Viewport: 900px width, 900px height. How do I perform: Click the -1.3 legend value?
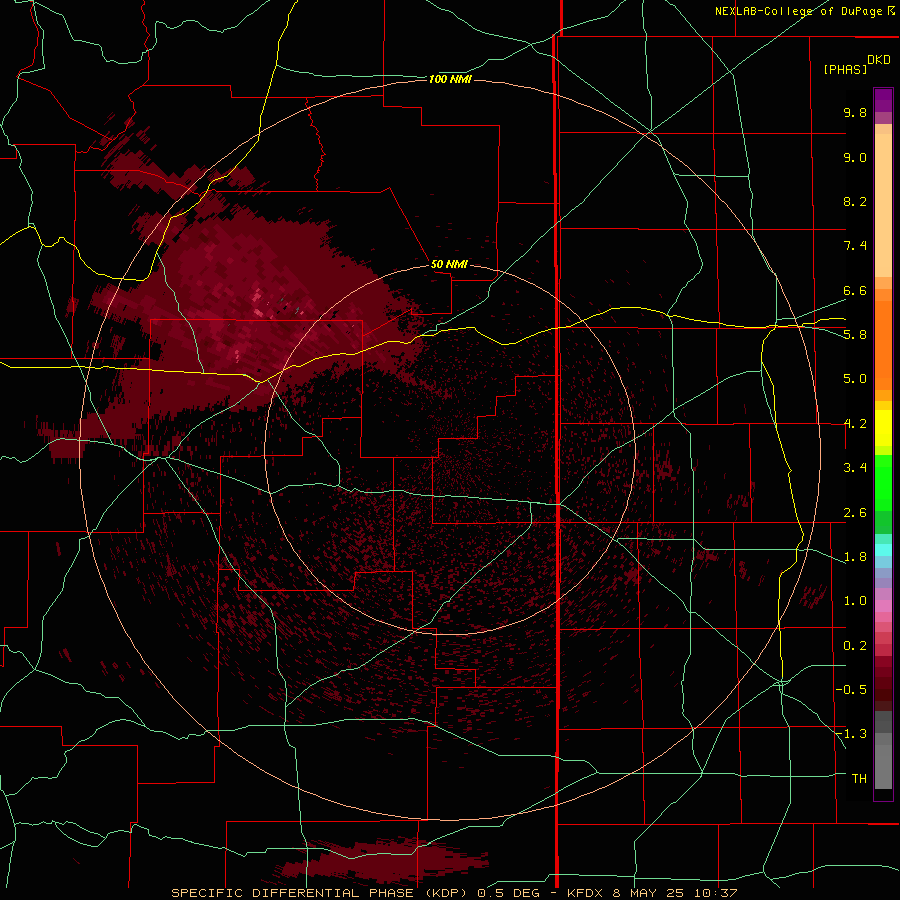point(851,734)
